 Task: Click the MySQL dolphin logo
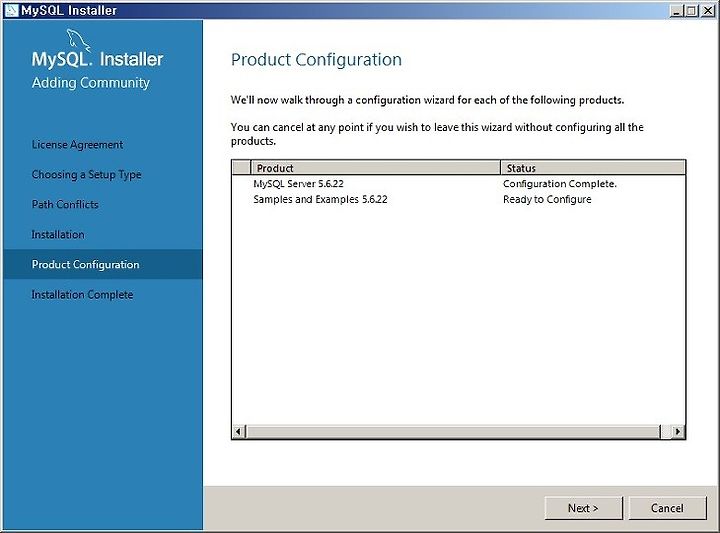[x=78, y=40]
